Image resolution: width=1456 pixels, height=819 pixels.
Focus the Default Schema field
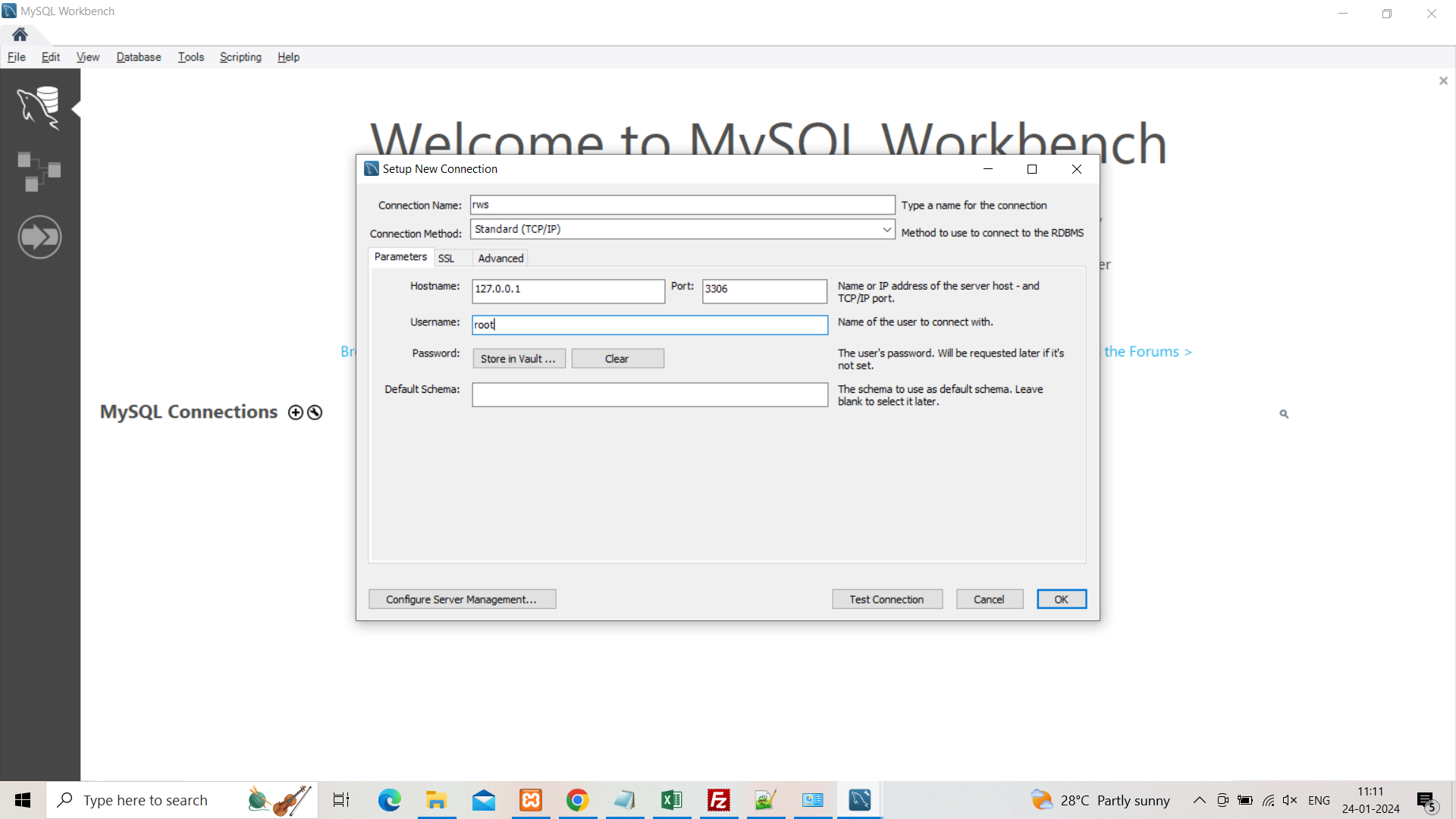coord(650,394)
